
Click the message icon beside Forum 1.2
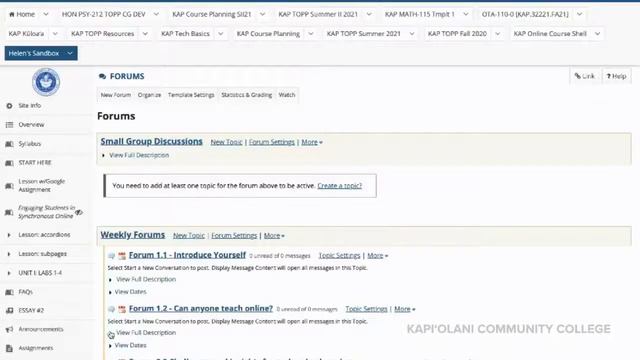coord(111,309)
